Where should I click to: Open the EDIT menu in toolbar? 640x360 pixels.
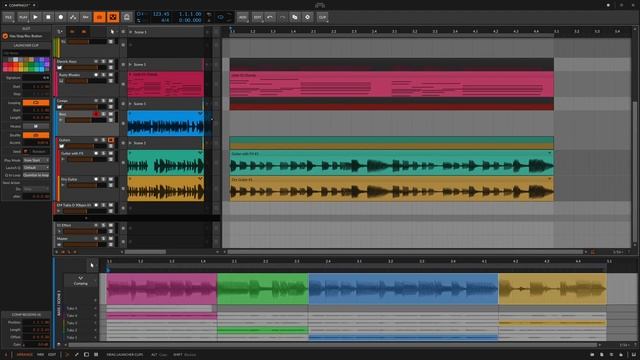[257, 17]
